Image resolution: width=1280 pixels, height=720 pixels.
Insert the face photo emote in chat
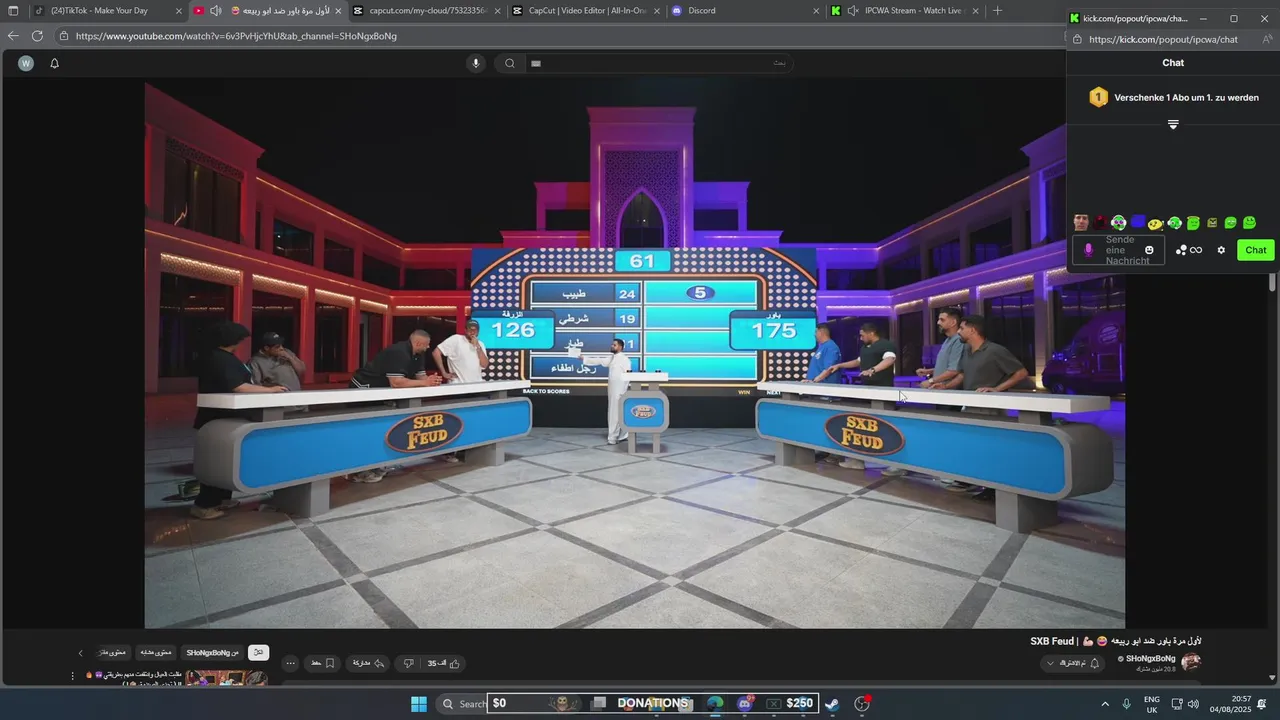point(1080,223)
